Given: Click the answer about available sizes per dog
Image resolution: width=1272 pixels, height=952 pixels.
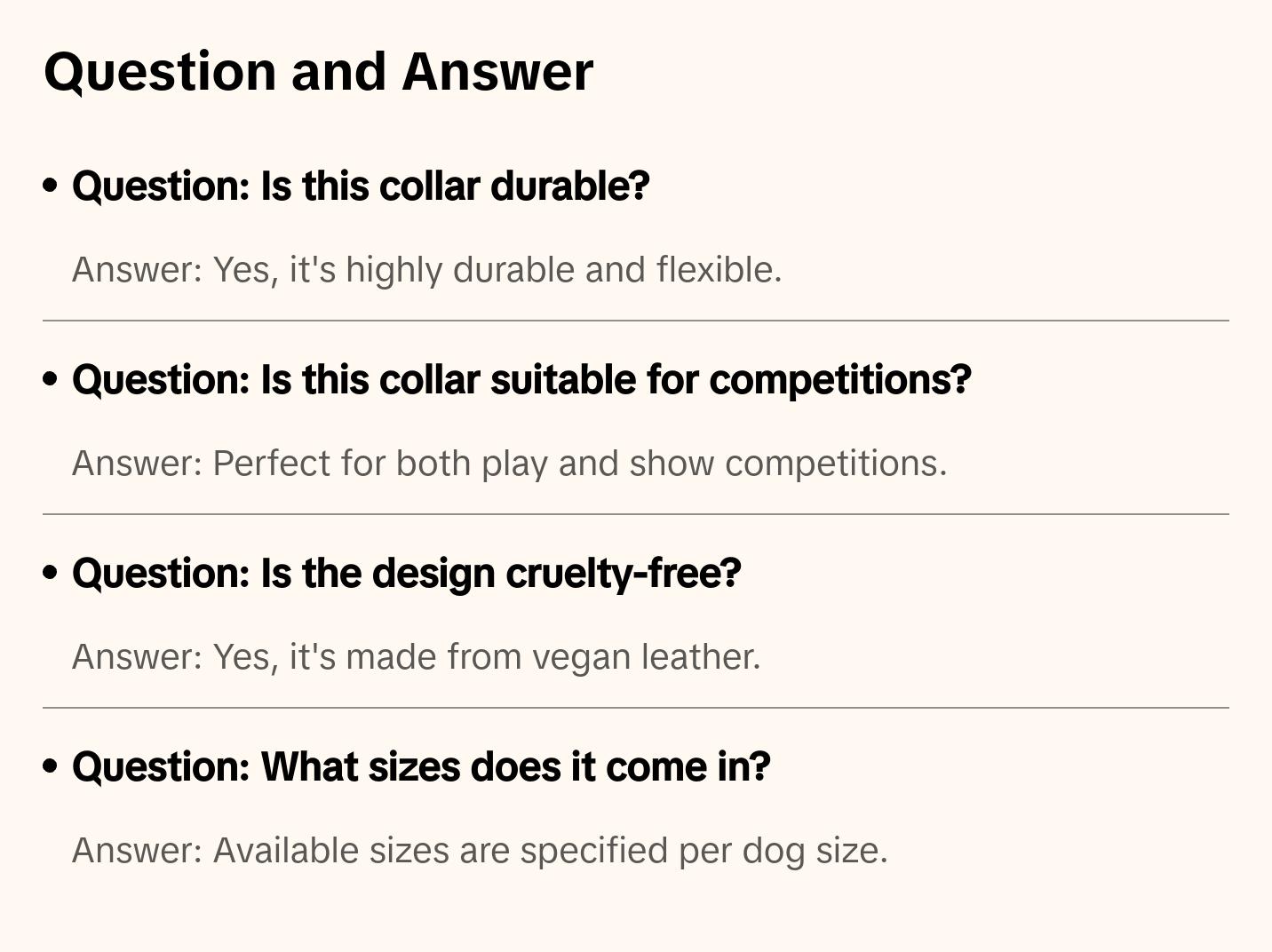Looking at the screenshot, I should point(480,851).
